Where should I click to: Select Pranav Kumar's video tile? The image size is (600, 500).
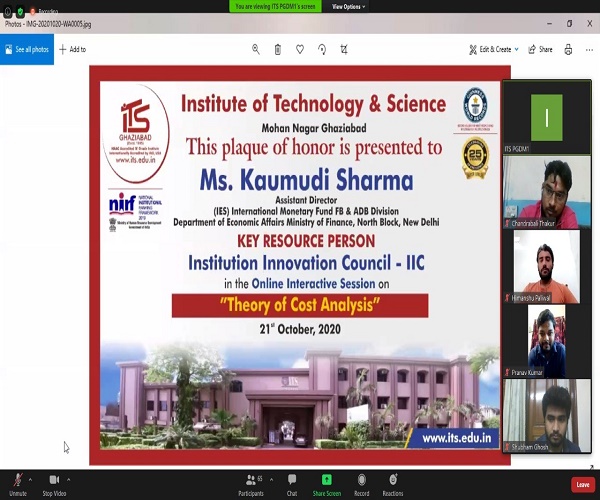(x=546, y=341)
